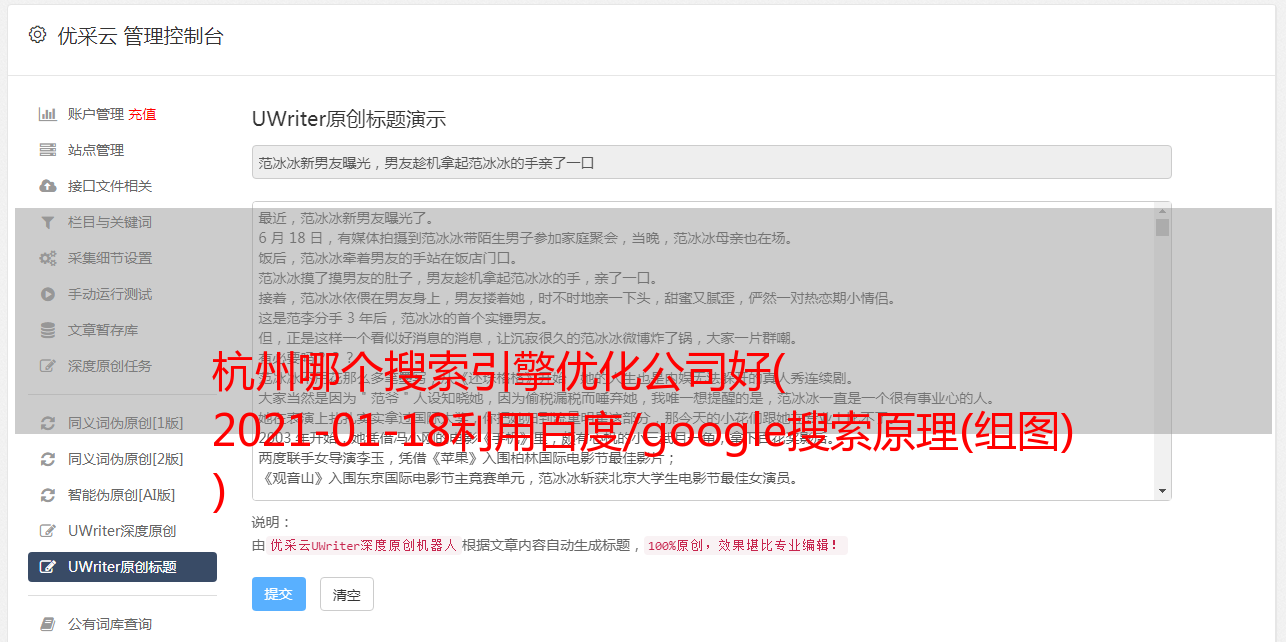Click the article text scrollbar thumb
This screenshot has width=1286, height=642.
pos(1162,227)
